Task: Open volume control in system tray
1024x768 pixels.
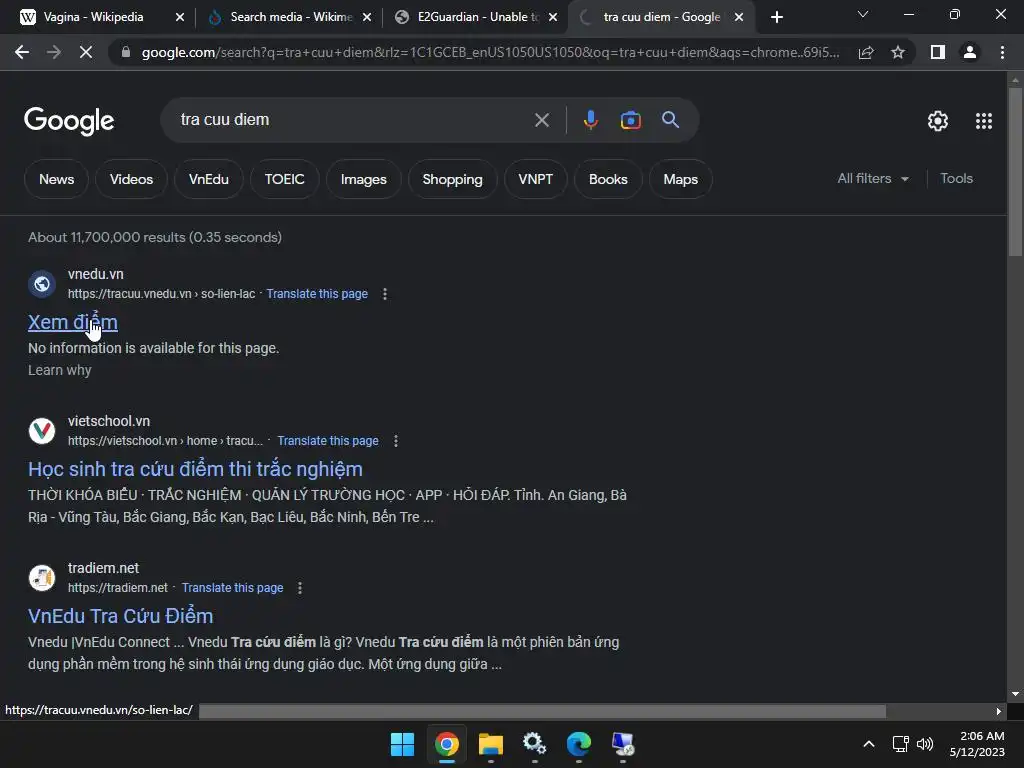Action: pyautogui.click(x=925, y=744)
